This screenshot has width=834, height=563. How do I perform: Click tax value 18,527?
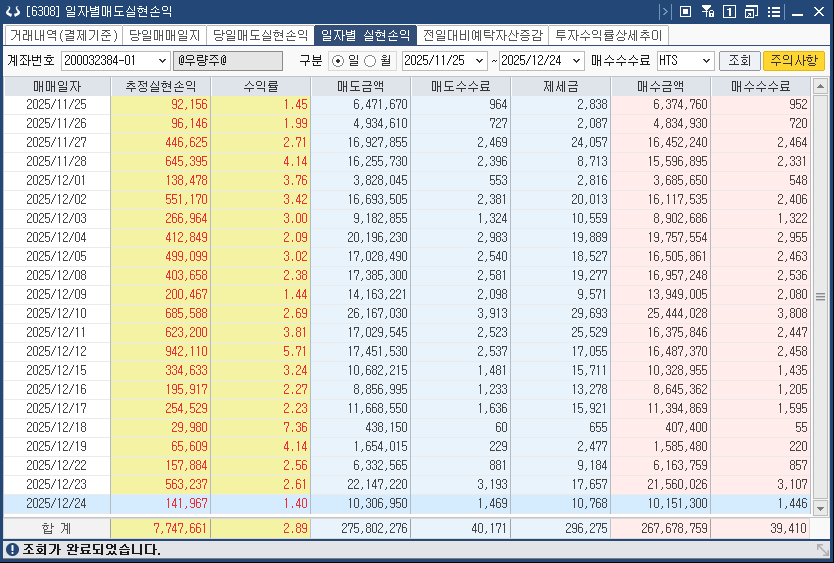pyautogui.click(x=590, y=256)
